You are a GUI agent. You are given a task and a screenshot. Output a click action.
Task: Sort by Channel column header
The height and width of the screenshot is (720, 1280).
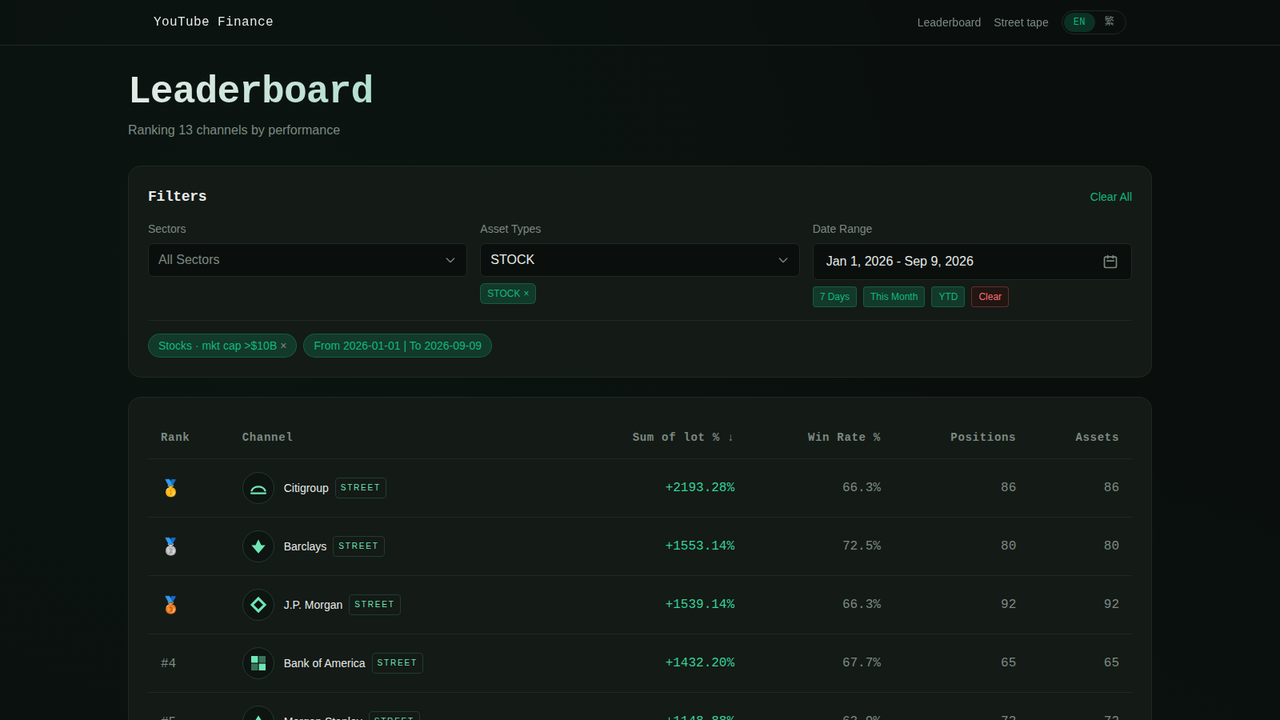point(267,437)
